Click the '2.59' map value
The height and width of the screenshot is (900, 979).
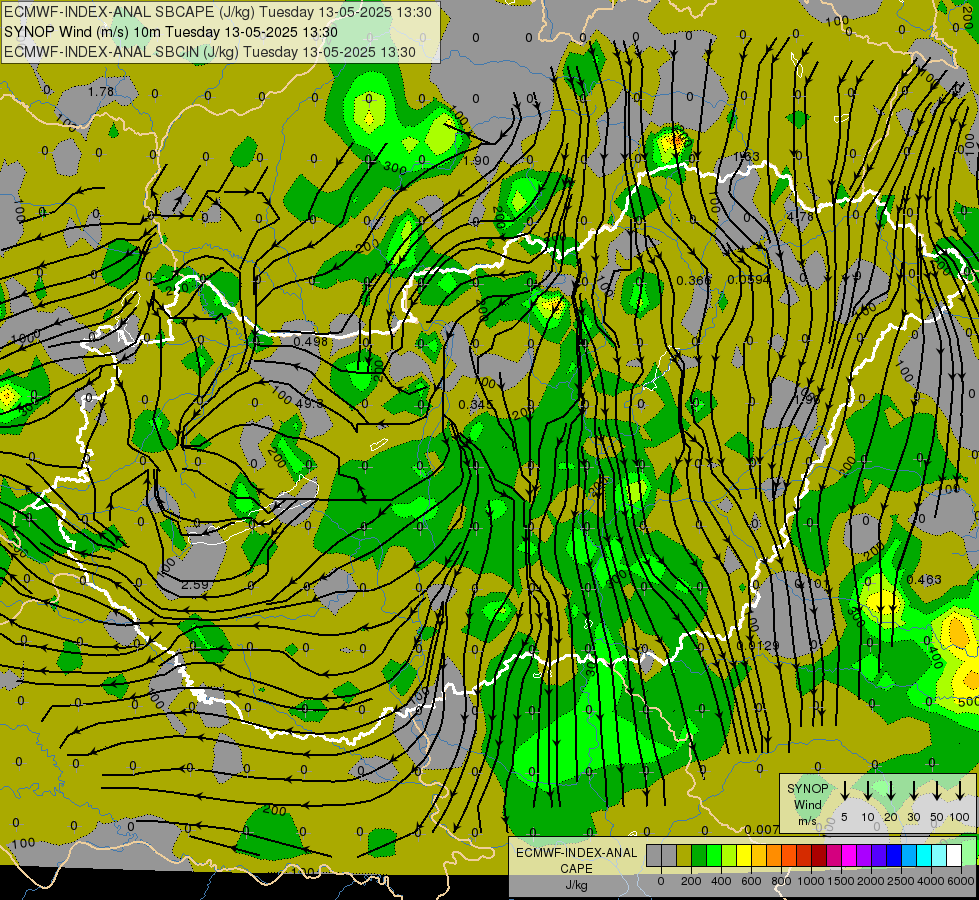coord(195,585)
